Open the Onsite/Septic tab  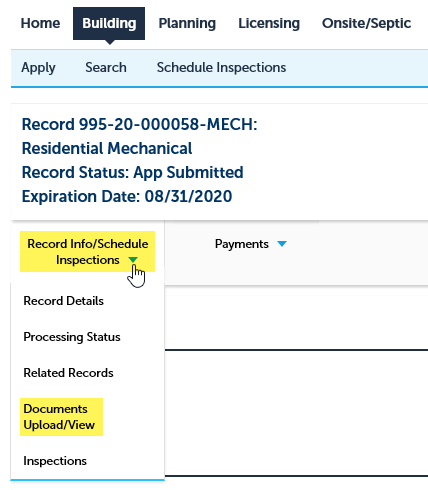366,23
